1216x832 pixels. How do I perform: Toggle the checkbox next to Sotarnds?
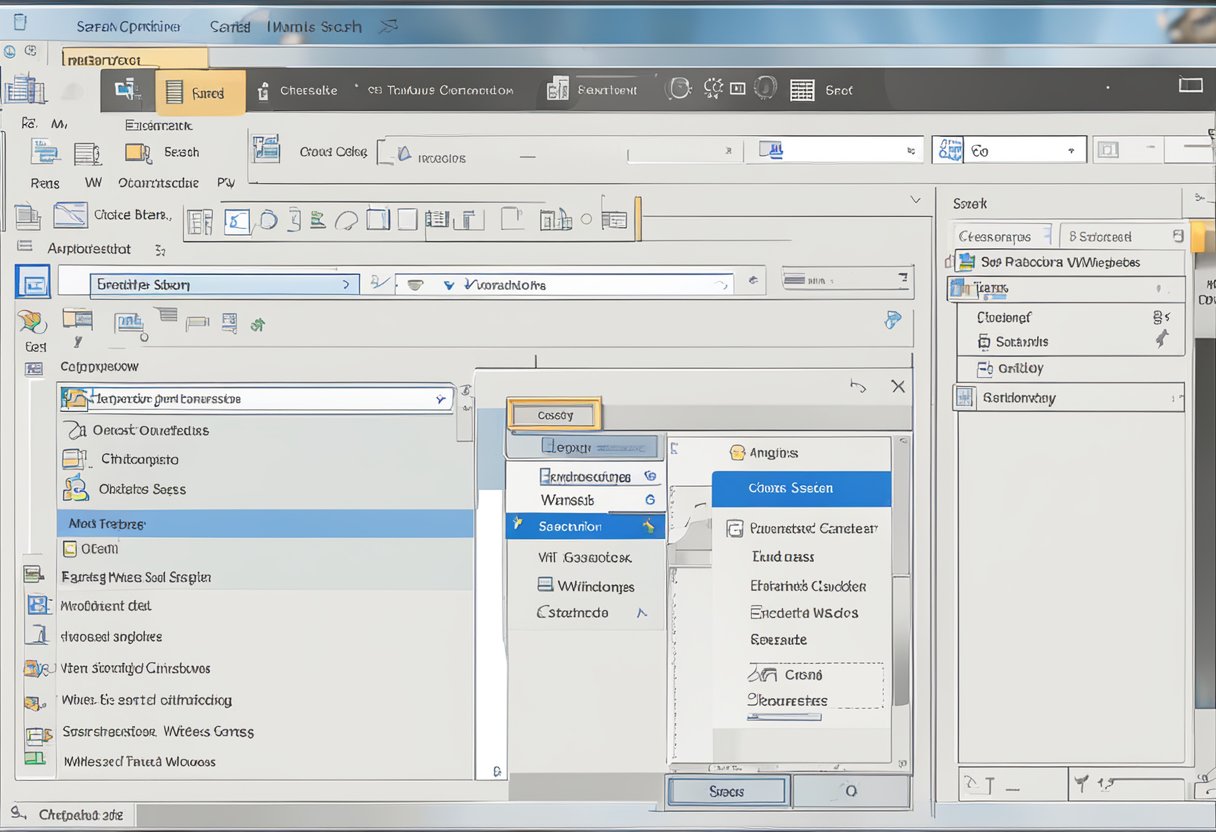point(984,342)
